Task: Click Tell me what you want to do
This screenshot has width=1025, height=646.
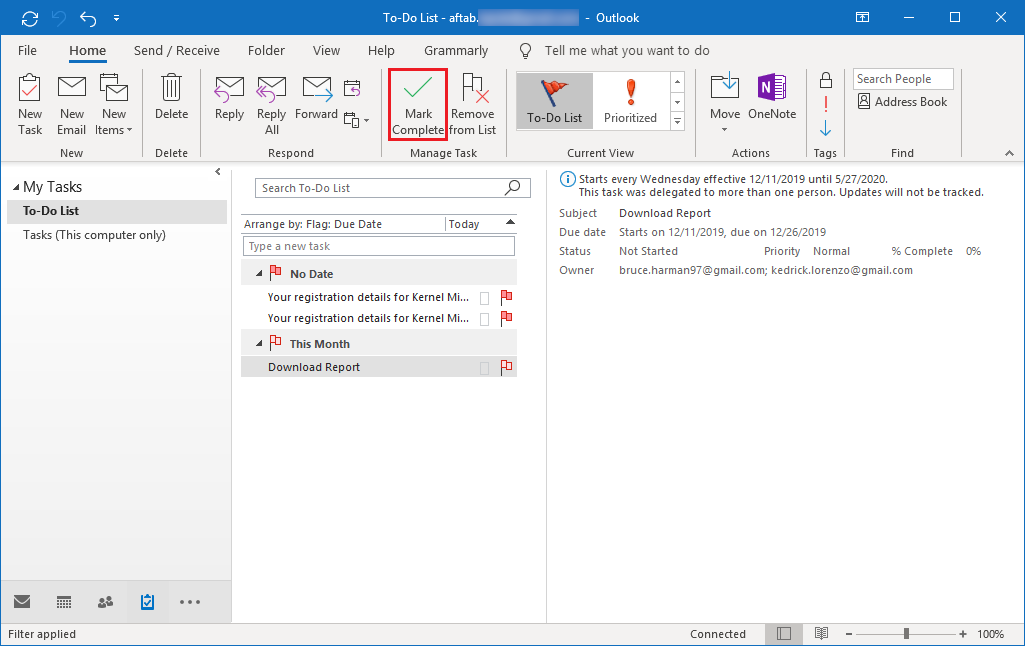Action: coord(627,50)
